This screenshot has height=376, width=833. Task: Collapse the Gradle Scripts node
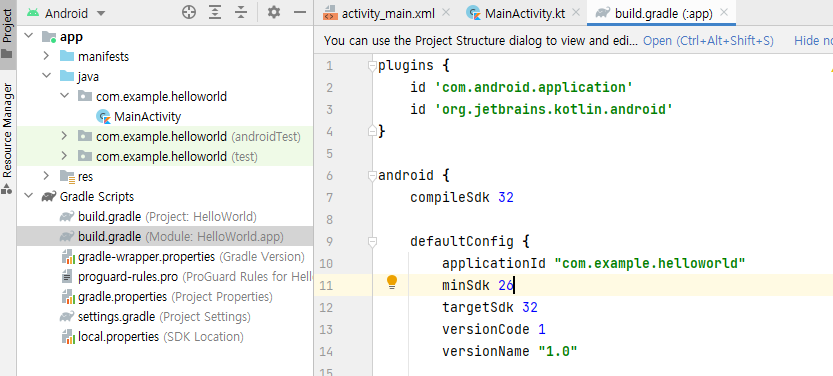coord(28,196)
